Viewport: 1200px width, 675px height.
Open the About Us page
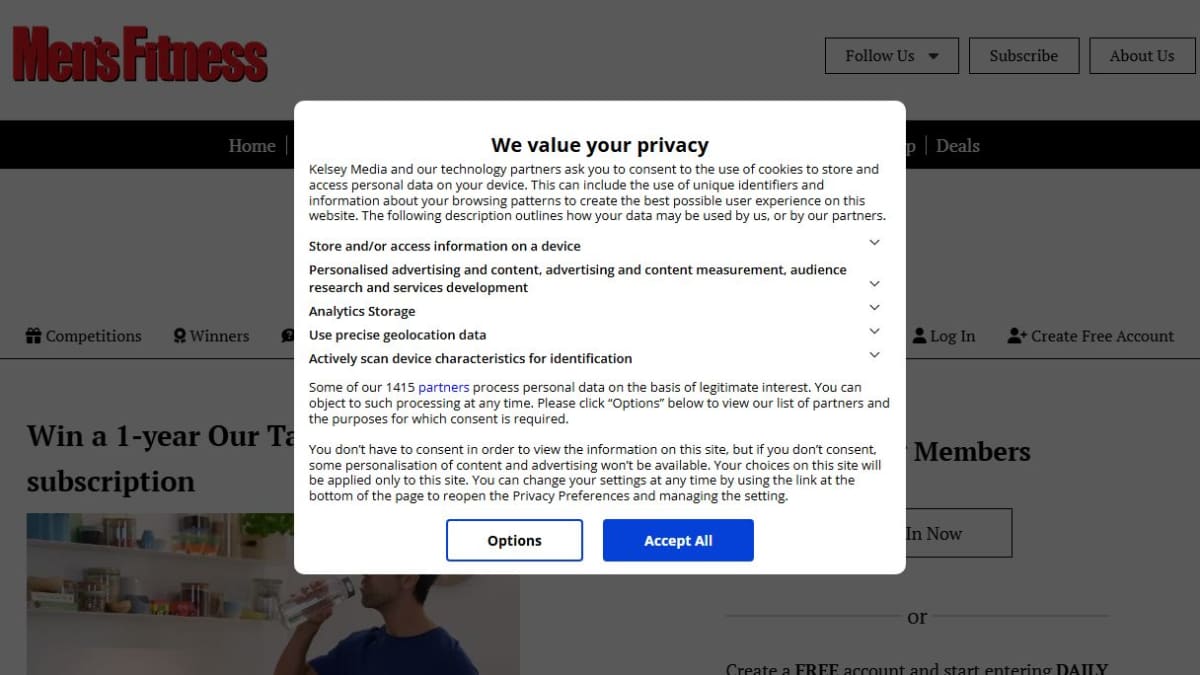[1142, 56]
